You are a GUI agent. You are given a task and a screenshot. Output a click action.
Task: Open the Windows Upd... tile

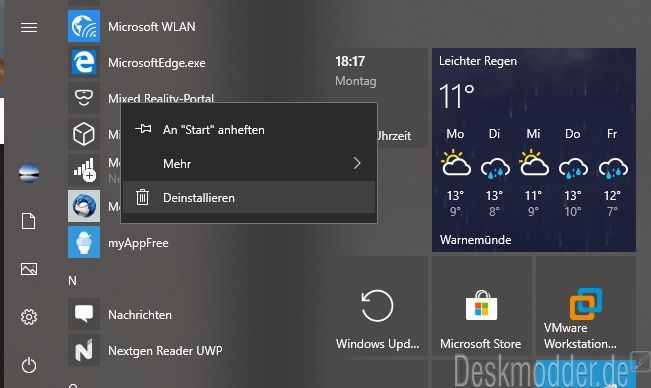coord(377,306)
